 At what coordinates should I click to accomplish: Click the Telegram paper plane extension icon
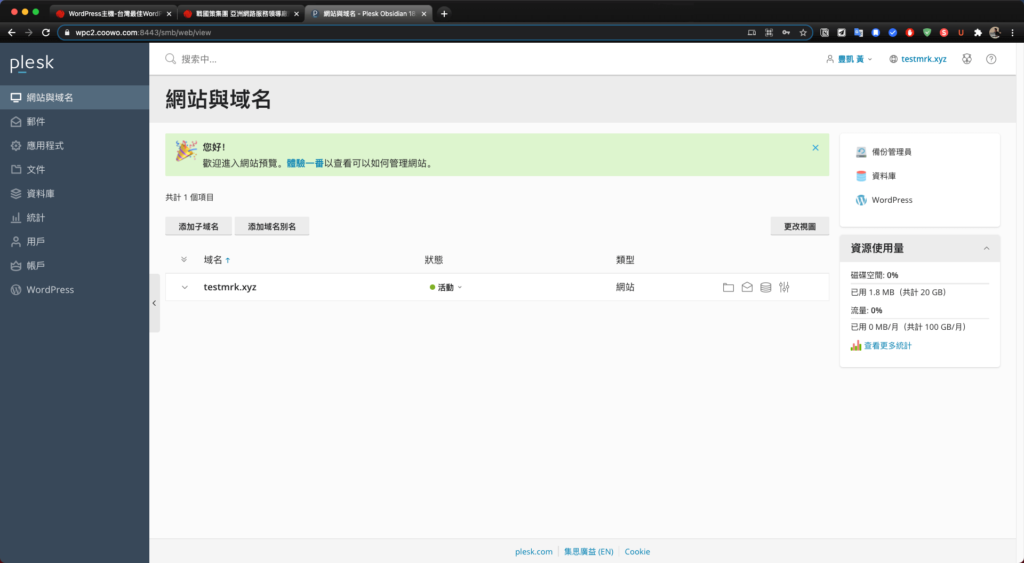841,33
